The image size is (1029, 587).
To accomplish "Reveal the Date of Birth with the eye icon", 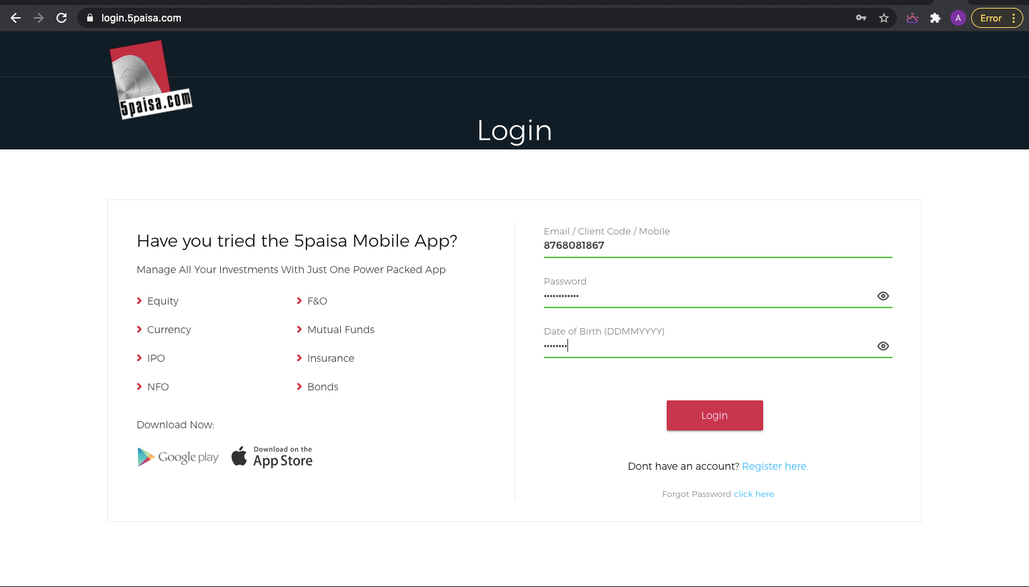I will click(x=883, y=346).
